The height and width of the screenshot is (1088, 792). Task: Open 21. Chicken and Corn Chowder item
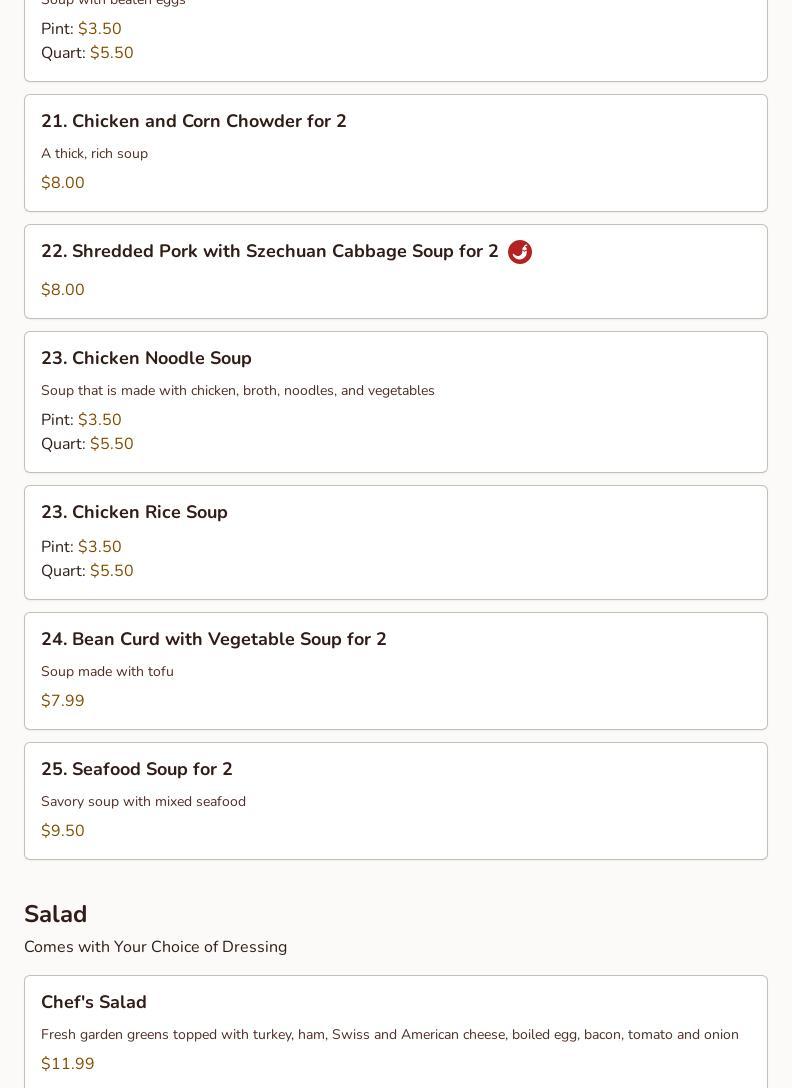point(396,153)
